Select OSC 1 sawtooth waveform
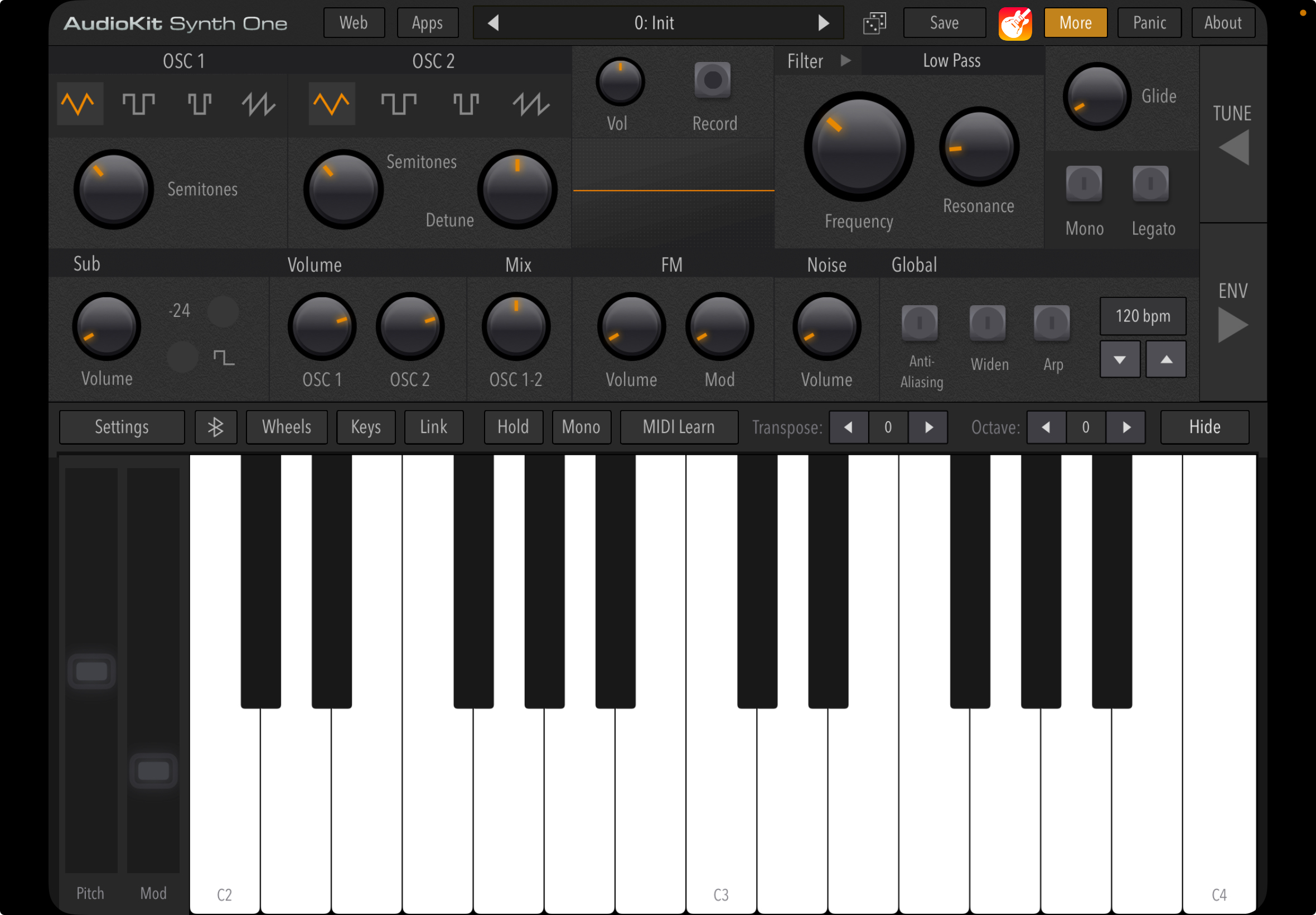This screenshot has width=1316, height=915. point(258,104)
